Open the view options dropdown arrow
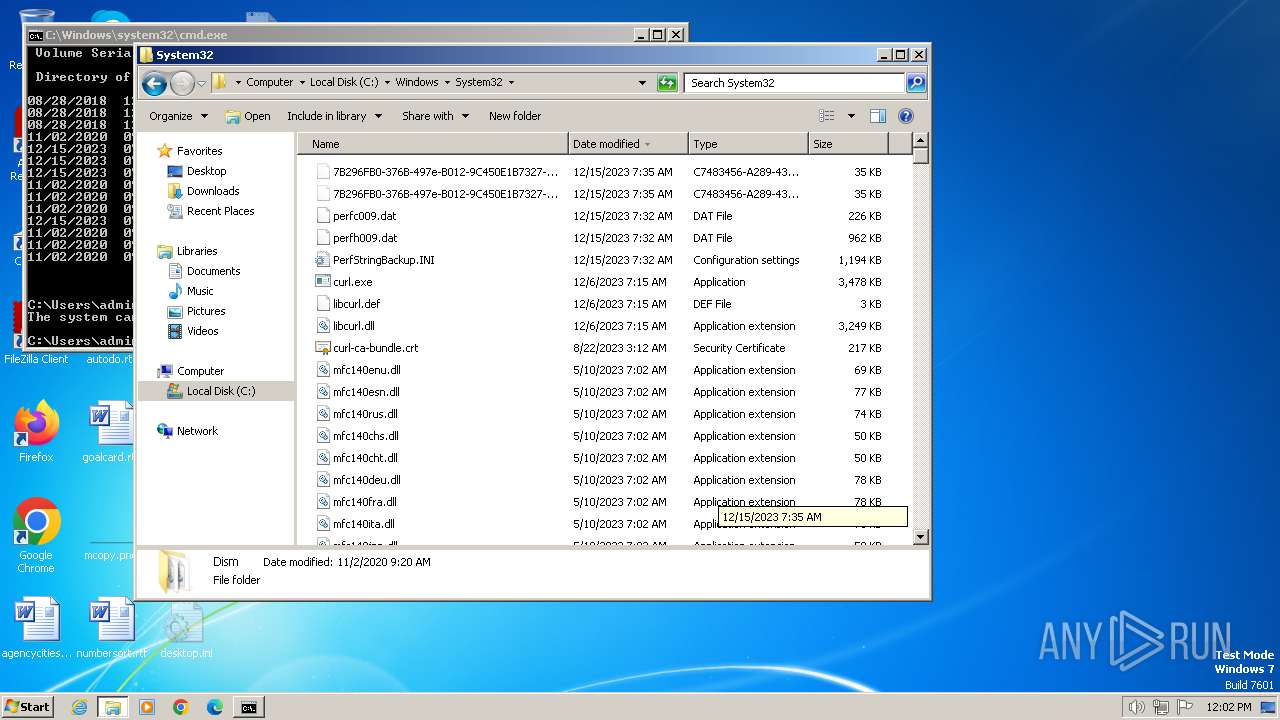The width and height of the screenshot is (1280, 720). point(851,116)
